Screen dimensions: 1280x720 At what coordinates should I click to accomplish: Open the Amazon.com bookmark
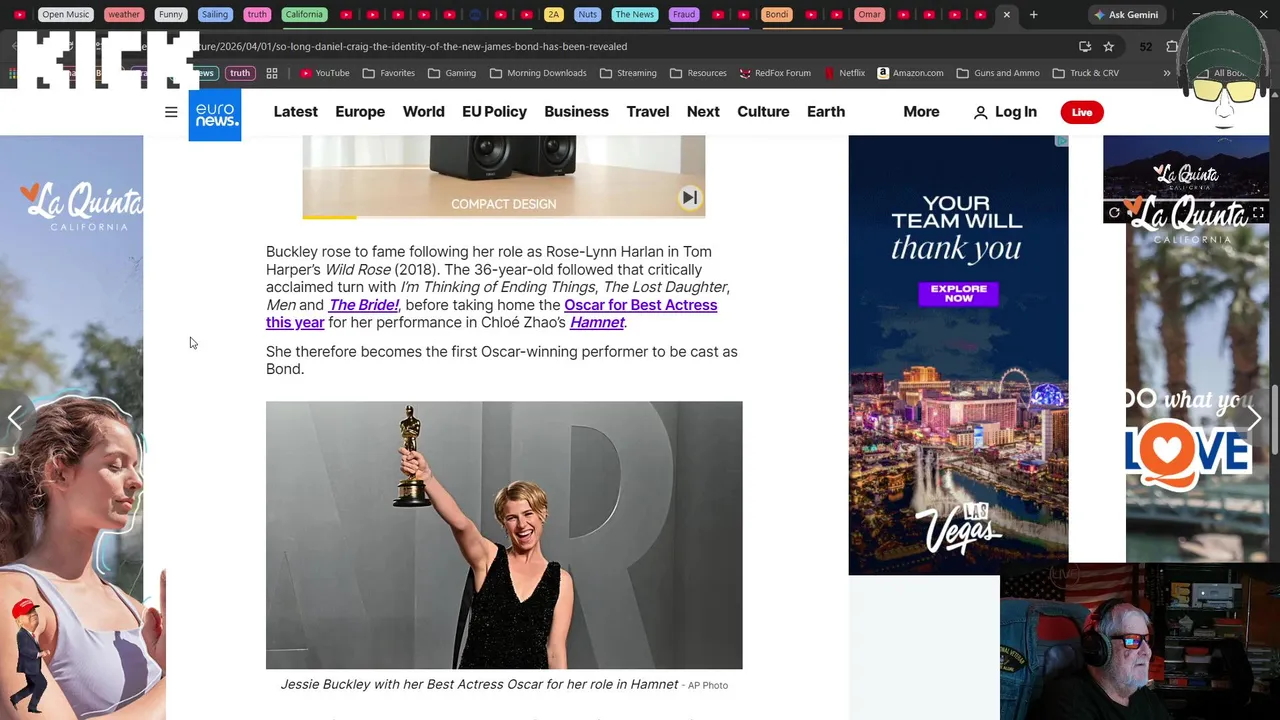pos(910,73)
